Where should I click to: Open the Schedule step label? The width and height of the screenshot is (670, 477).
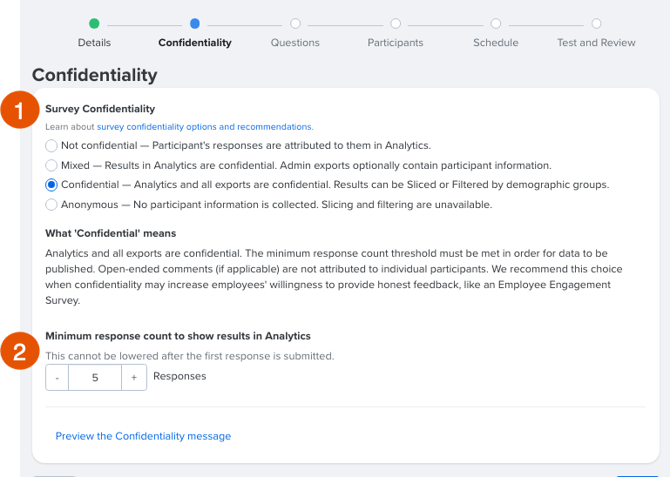pos(496,43)
